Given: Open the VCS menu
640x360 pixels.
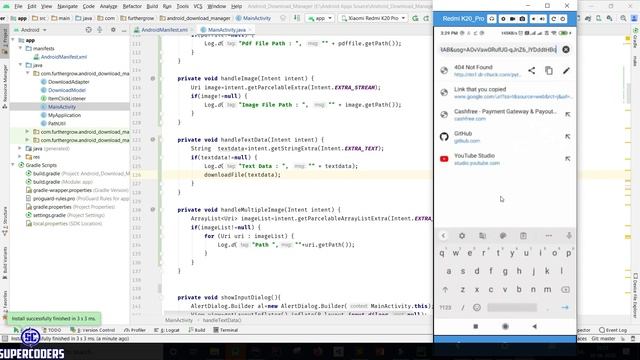Looking at the screenshot, I should [x=198, y=6].
